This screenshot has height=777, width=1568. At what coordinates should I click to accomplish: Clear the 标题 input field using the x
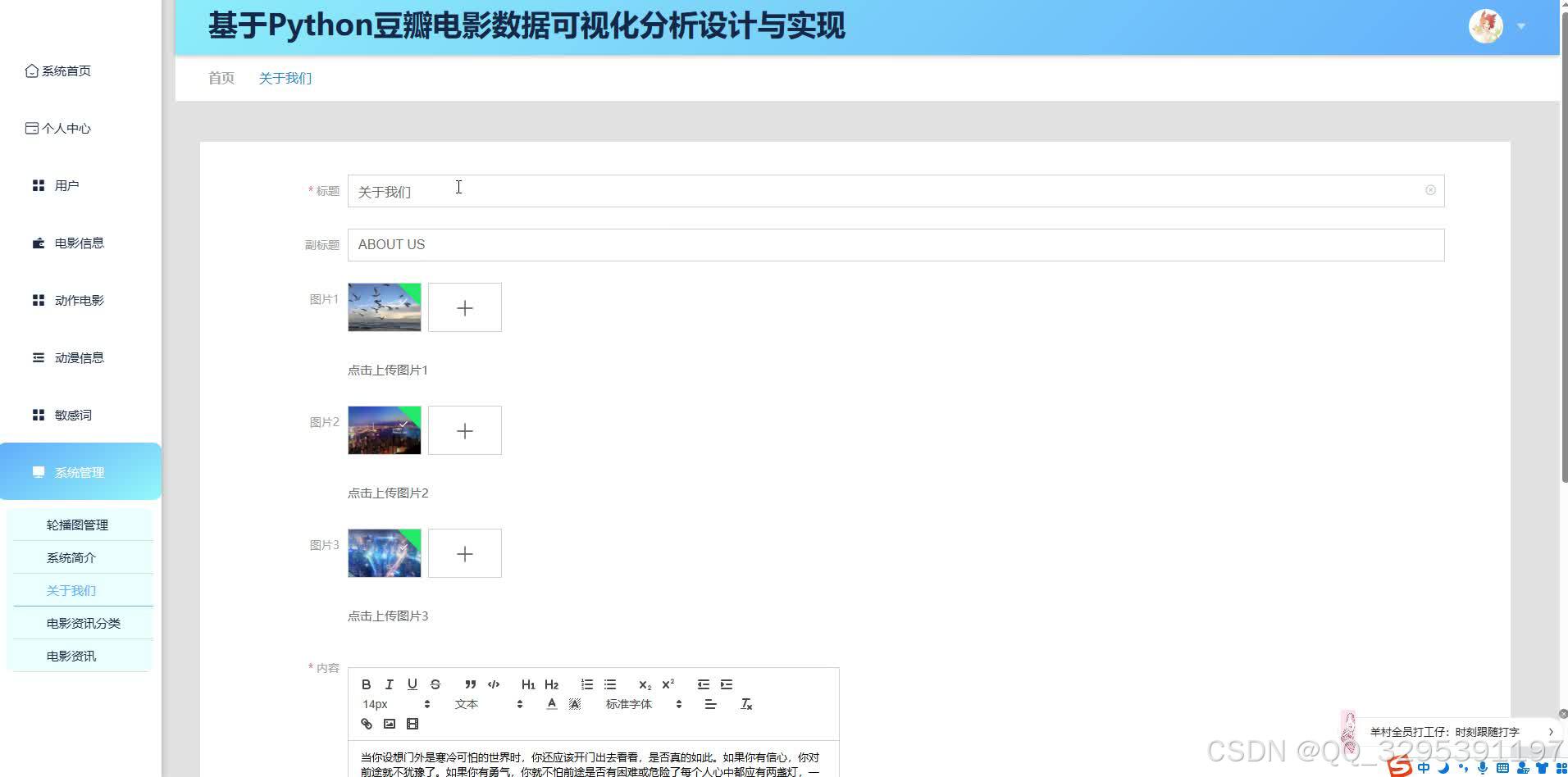point(1430,190)
